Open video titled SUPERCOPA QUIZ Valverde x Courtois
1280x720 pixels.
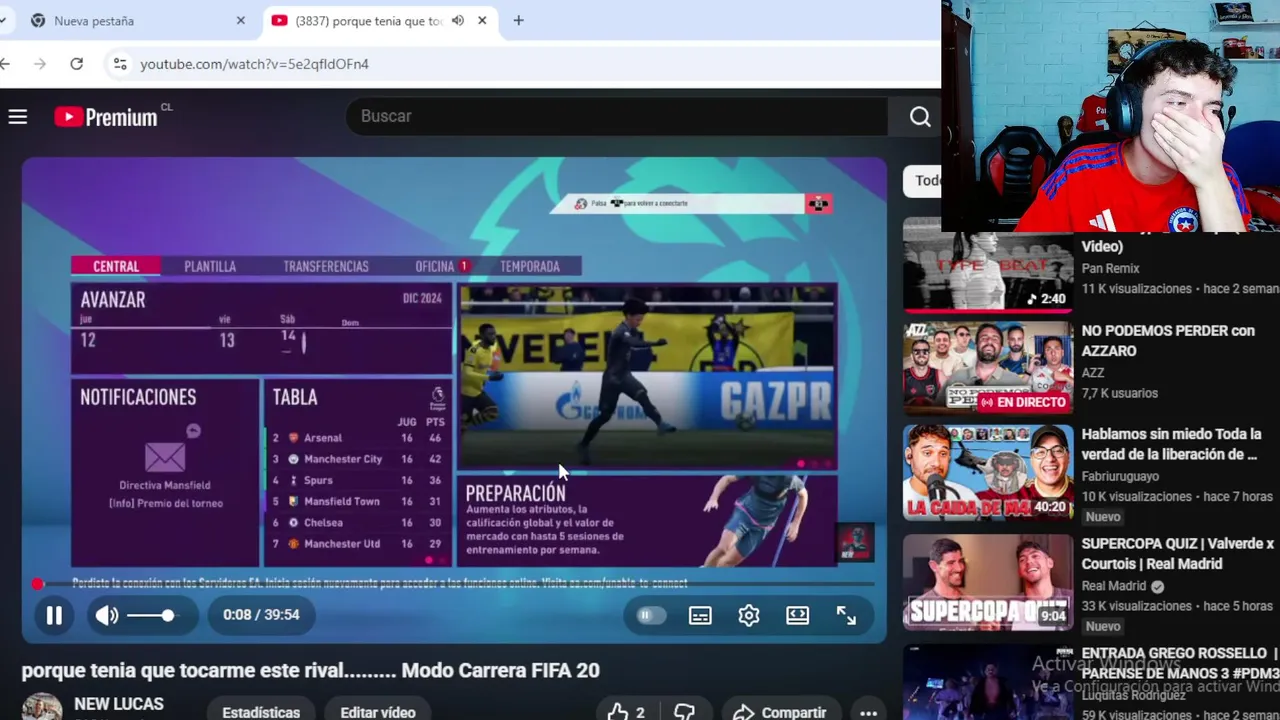[1177, 554]
